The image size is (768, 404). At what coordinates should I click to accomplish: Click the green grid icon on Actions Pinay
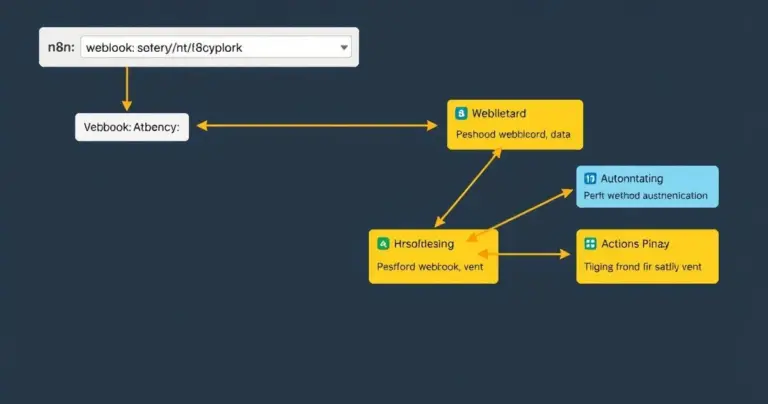point(590,243)
